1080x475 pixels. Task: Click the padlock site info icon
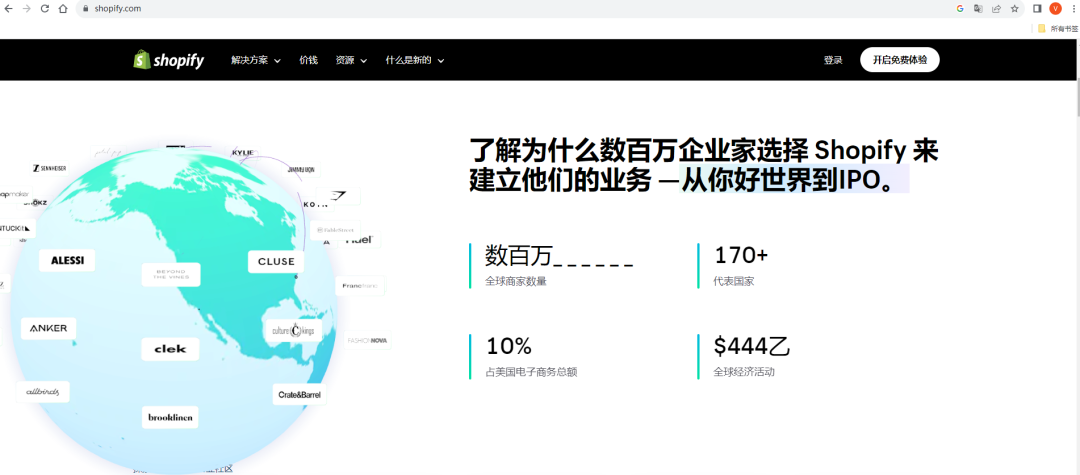86,9
